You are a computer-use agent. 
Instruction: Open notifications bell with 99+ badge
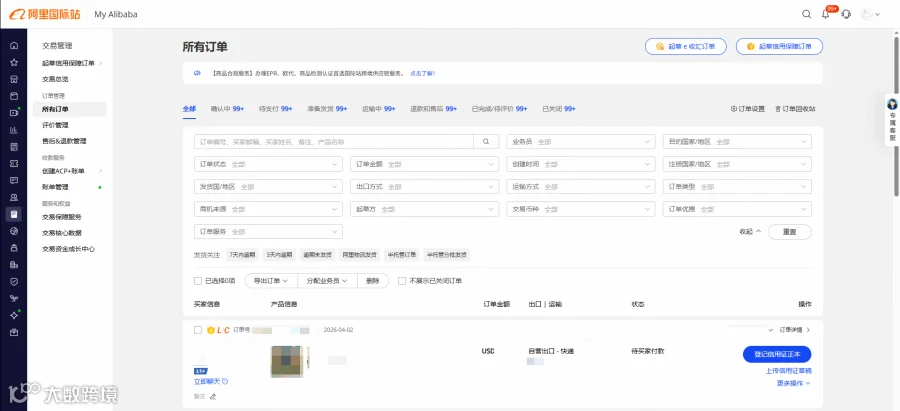(x=826, y=14)
